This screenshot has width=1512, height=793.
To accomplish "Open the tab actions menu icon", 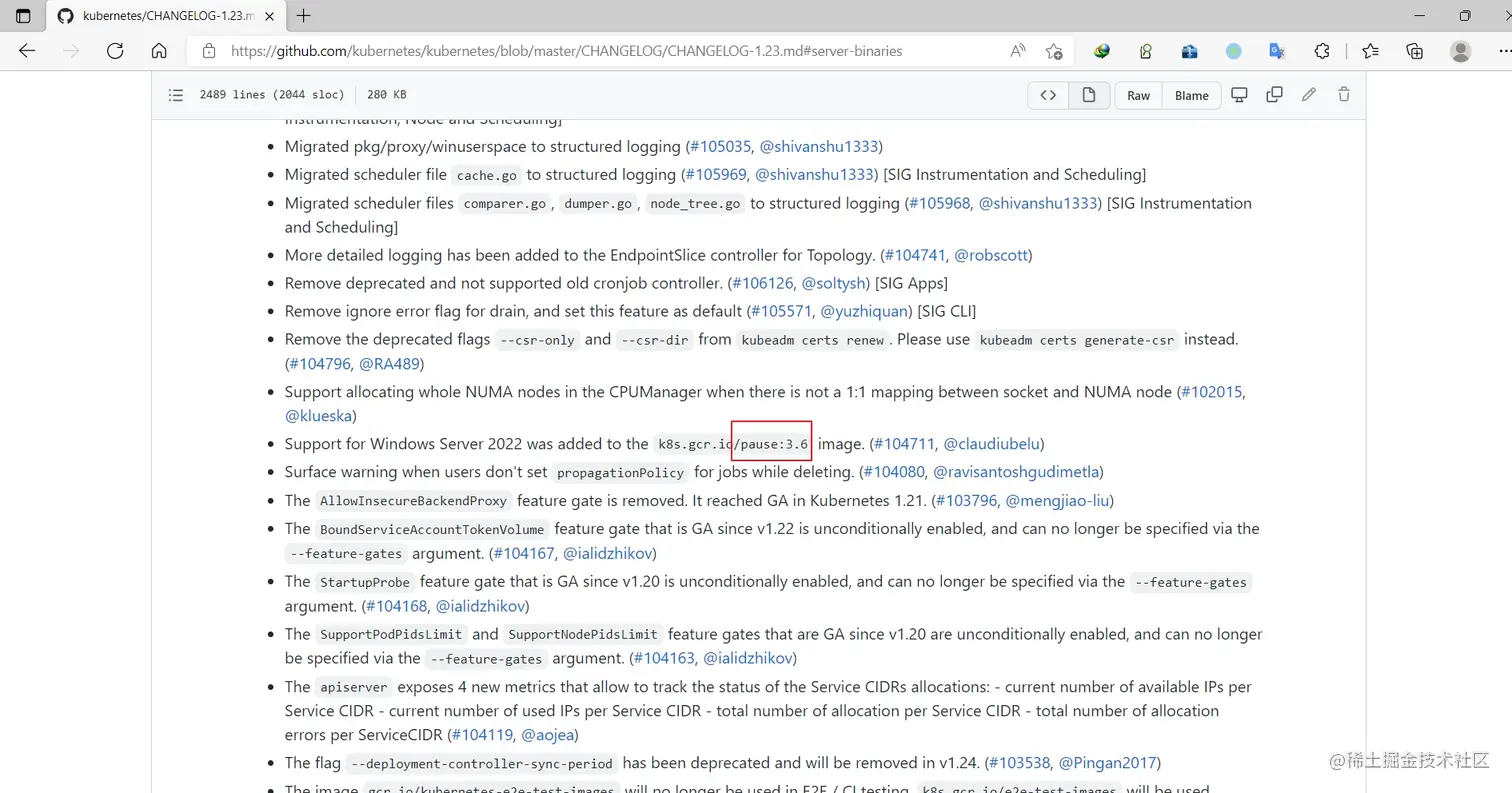I will click(x=23, y=16).
